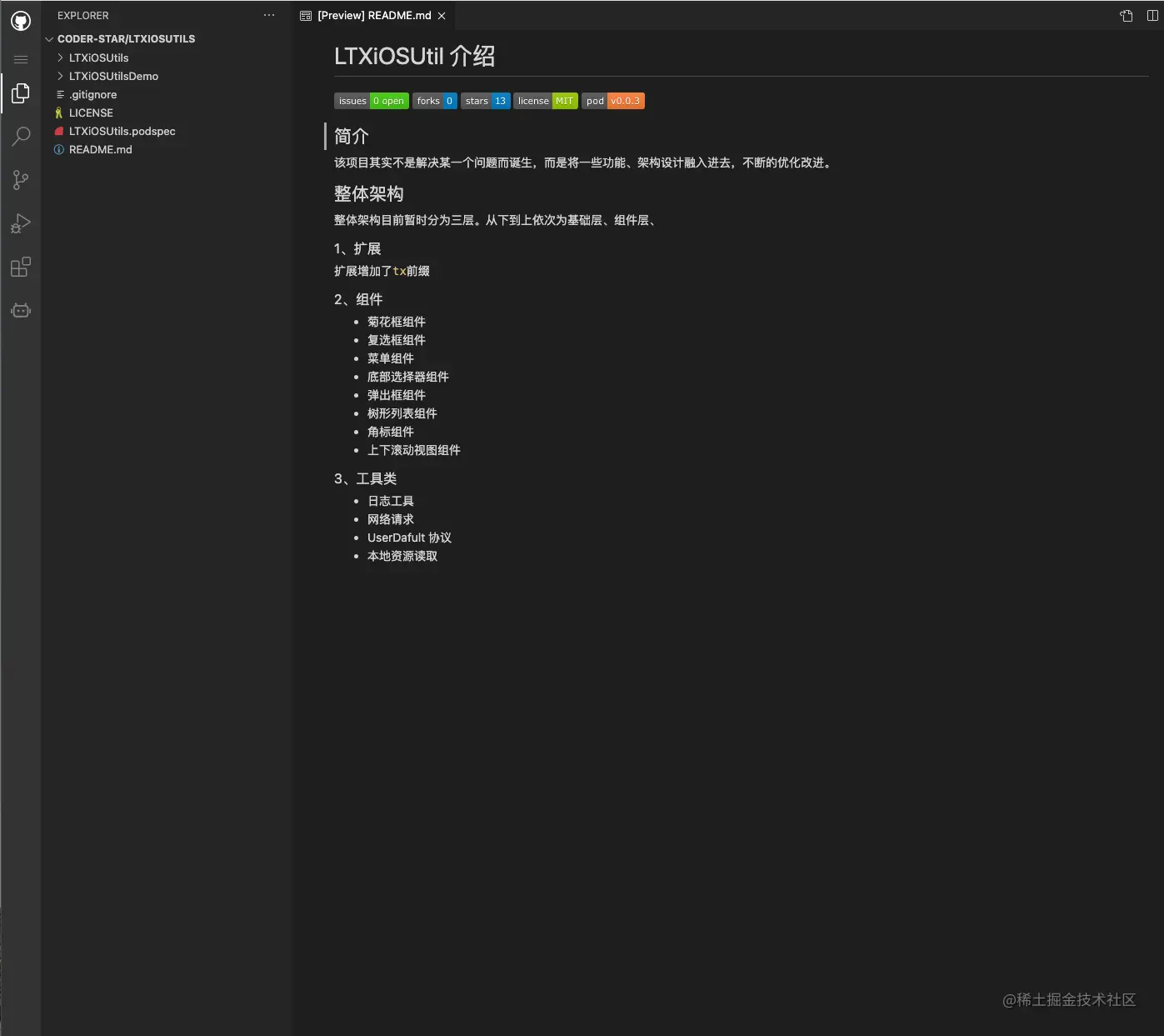
Task: Expand the LTXiOSUtilsDemo folder
Action: (x=59, y=76)
